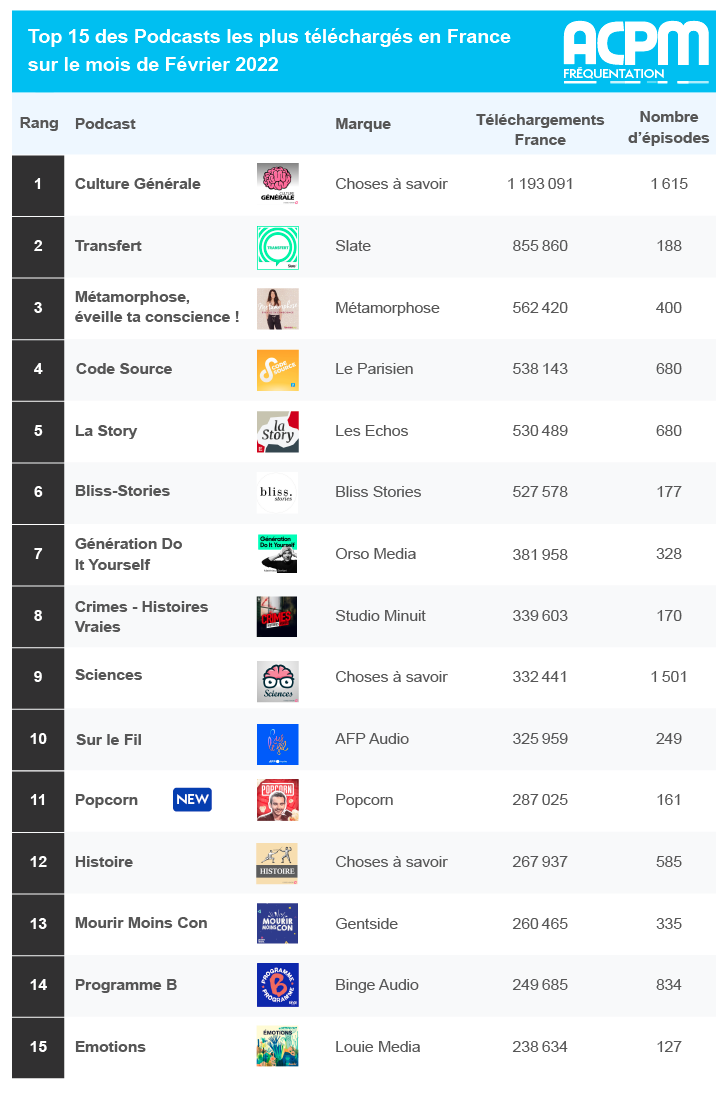Select the Code Source podcast artwork
Viewport: 727px width, 1093px height.
(x=277, y=369)
